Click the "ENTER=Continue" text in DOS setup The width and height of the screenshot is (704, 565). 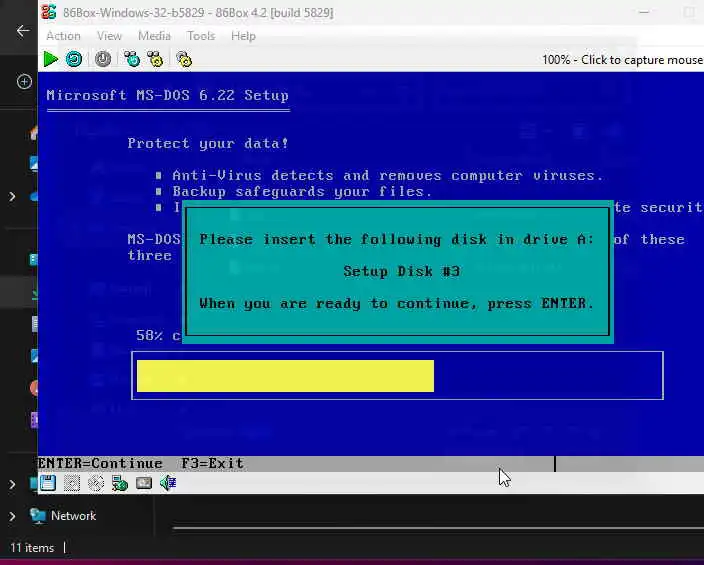pos(100,463)
